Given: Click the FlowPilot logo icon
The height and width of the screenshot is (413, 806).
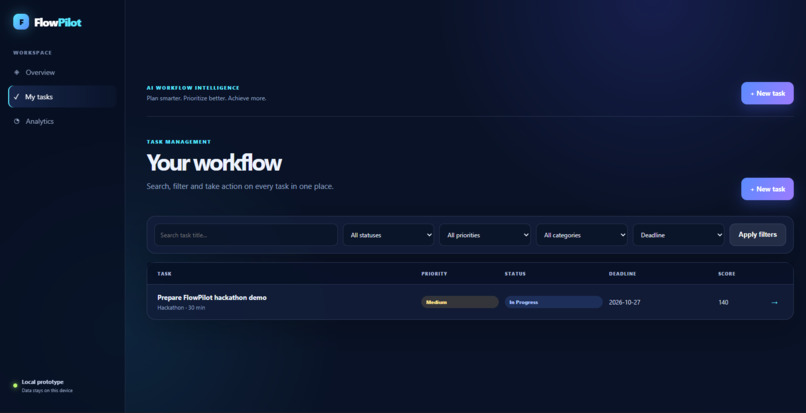Looking at the screenshot, I should click(21, 22).
